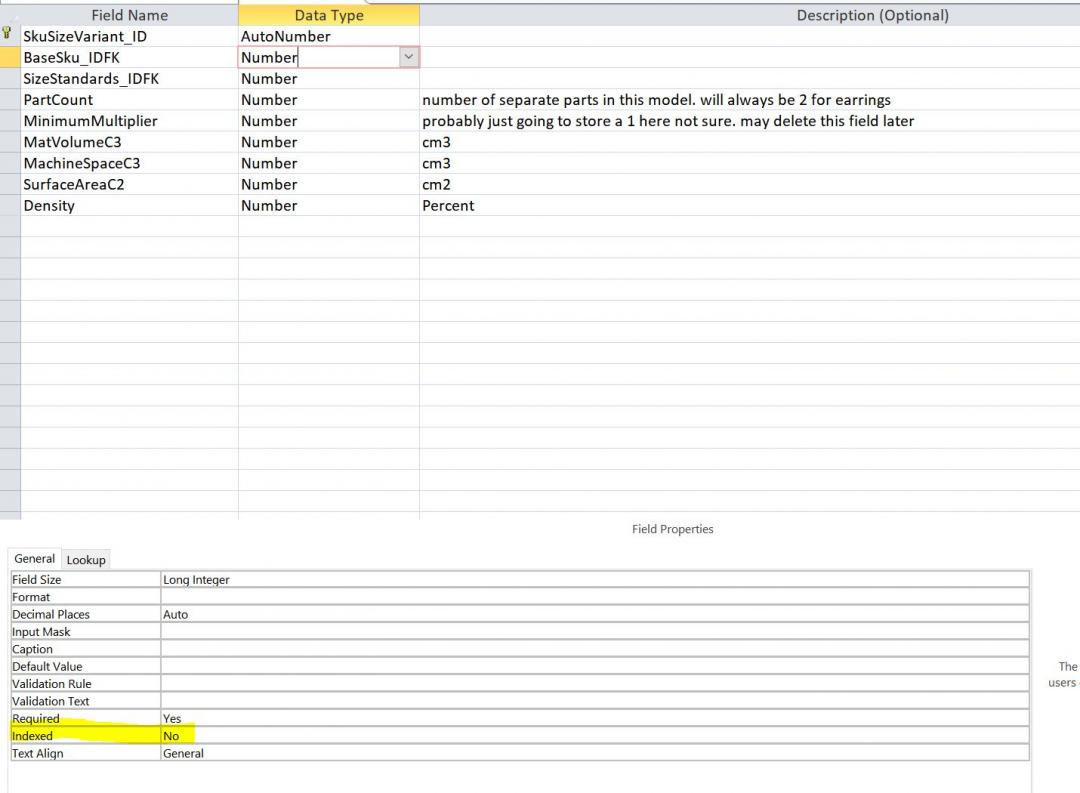Click the Text Align value General

click(595, 753)
